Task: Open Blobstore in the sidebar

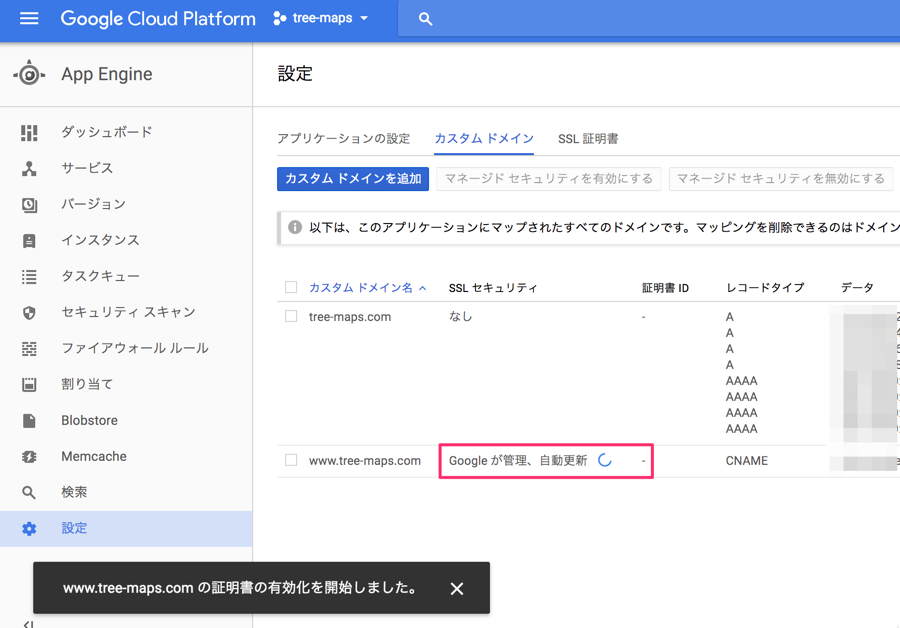Action: pos(90,420)
